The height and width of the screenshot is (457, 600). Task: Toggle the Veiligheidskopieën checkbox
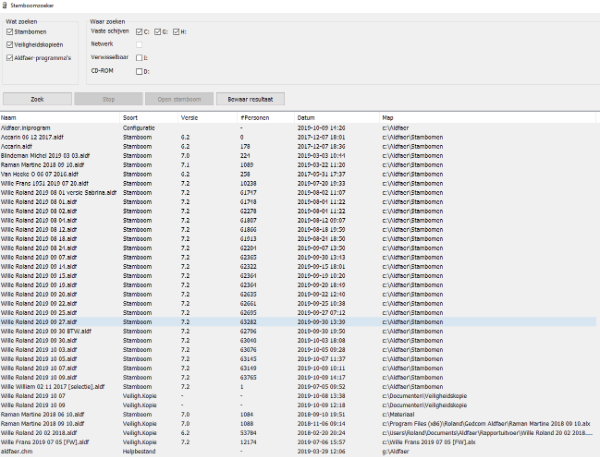10,45
